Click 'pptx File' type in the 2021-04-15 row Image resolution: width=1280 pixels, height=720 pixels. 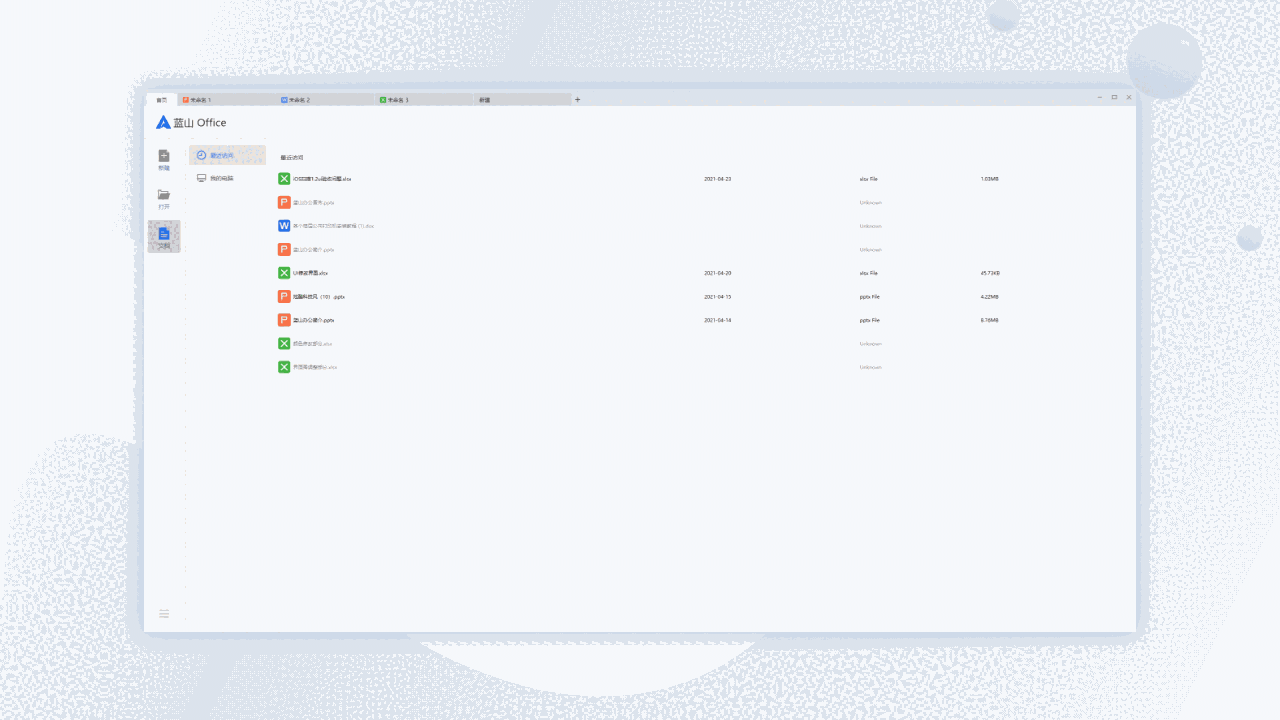click(x=870, y=297)
